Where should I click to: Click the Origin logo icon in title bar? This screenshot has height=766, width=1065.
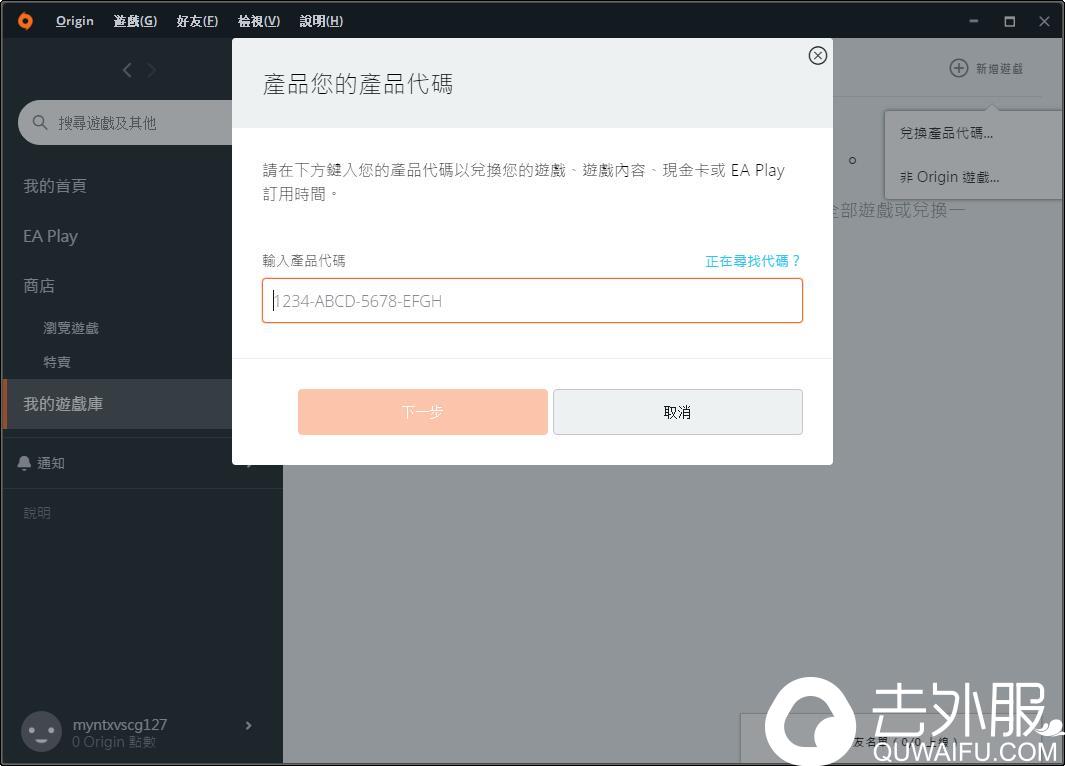click(x=25, y=21)
